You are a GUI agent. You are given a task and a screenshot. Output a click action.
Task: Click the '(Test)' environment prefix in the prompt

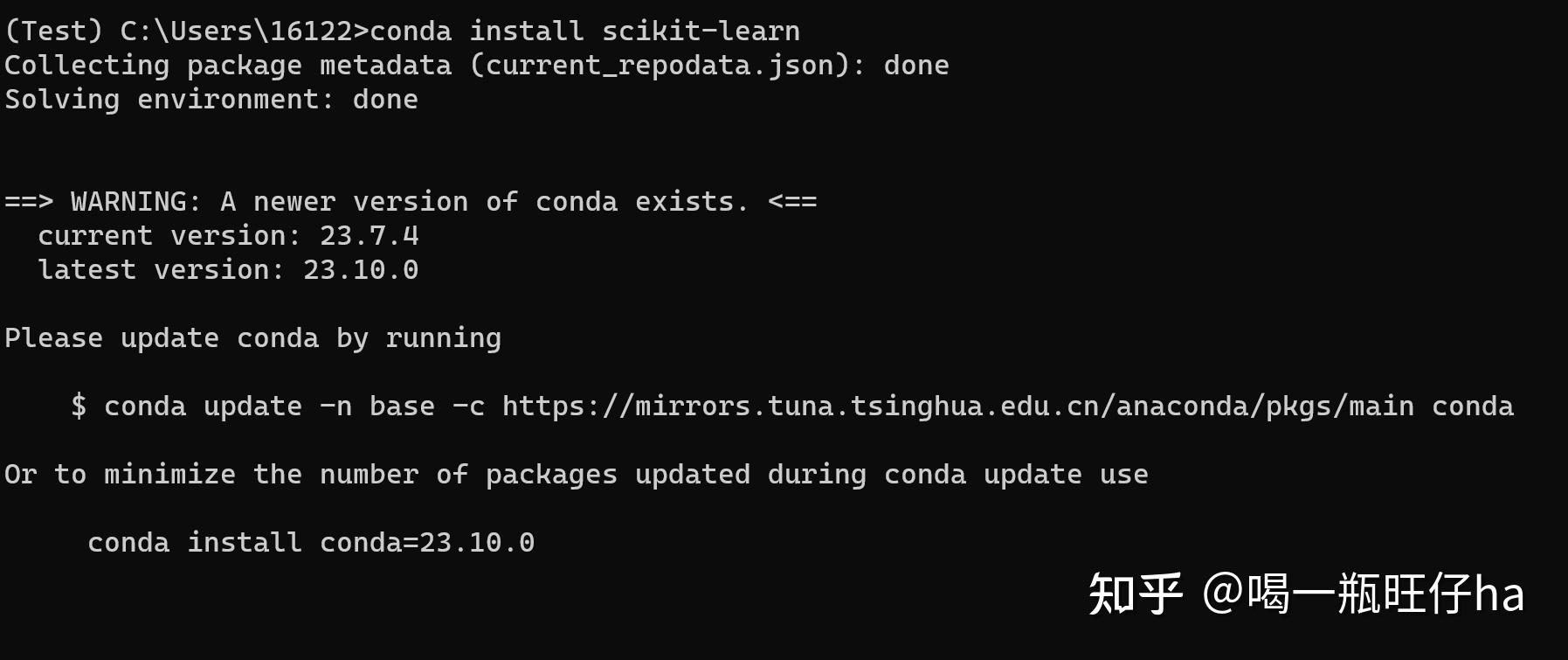[53, 31]
